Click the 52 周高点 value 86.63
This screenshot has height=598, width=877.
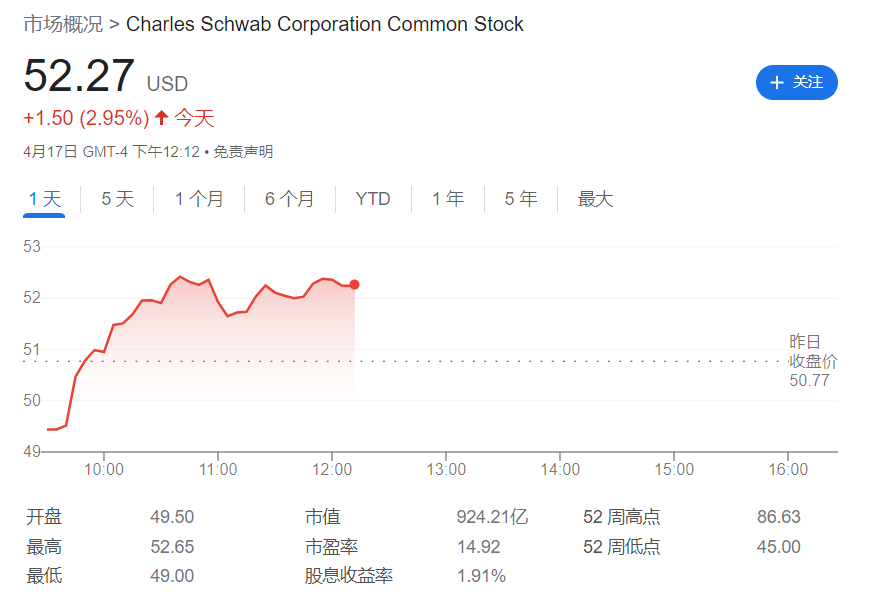[779, 517]
